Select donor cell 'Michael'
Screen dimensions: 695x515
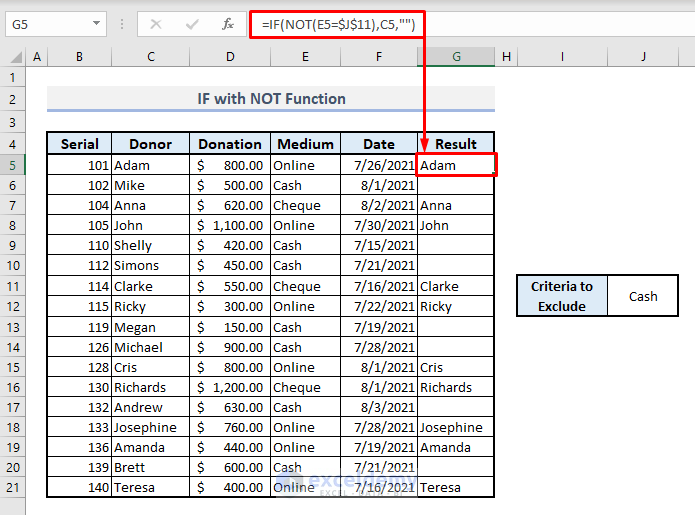151,347
